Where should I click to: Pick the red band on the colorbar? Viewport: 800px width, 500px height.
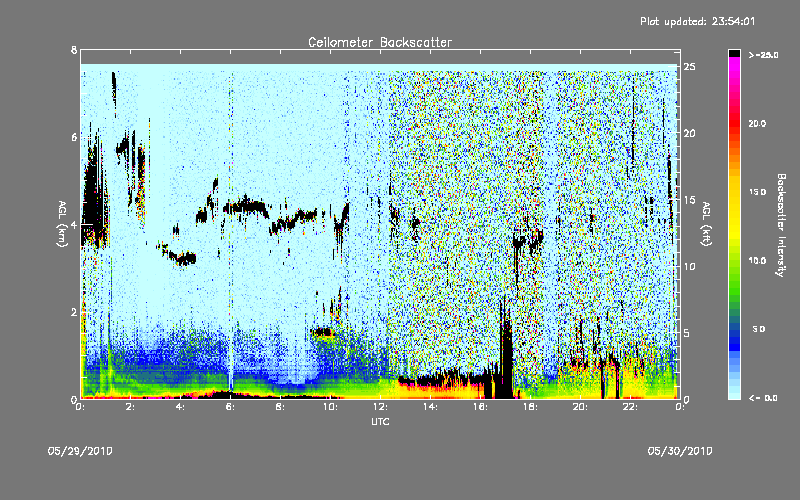(x=734, y=125)
